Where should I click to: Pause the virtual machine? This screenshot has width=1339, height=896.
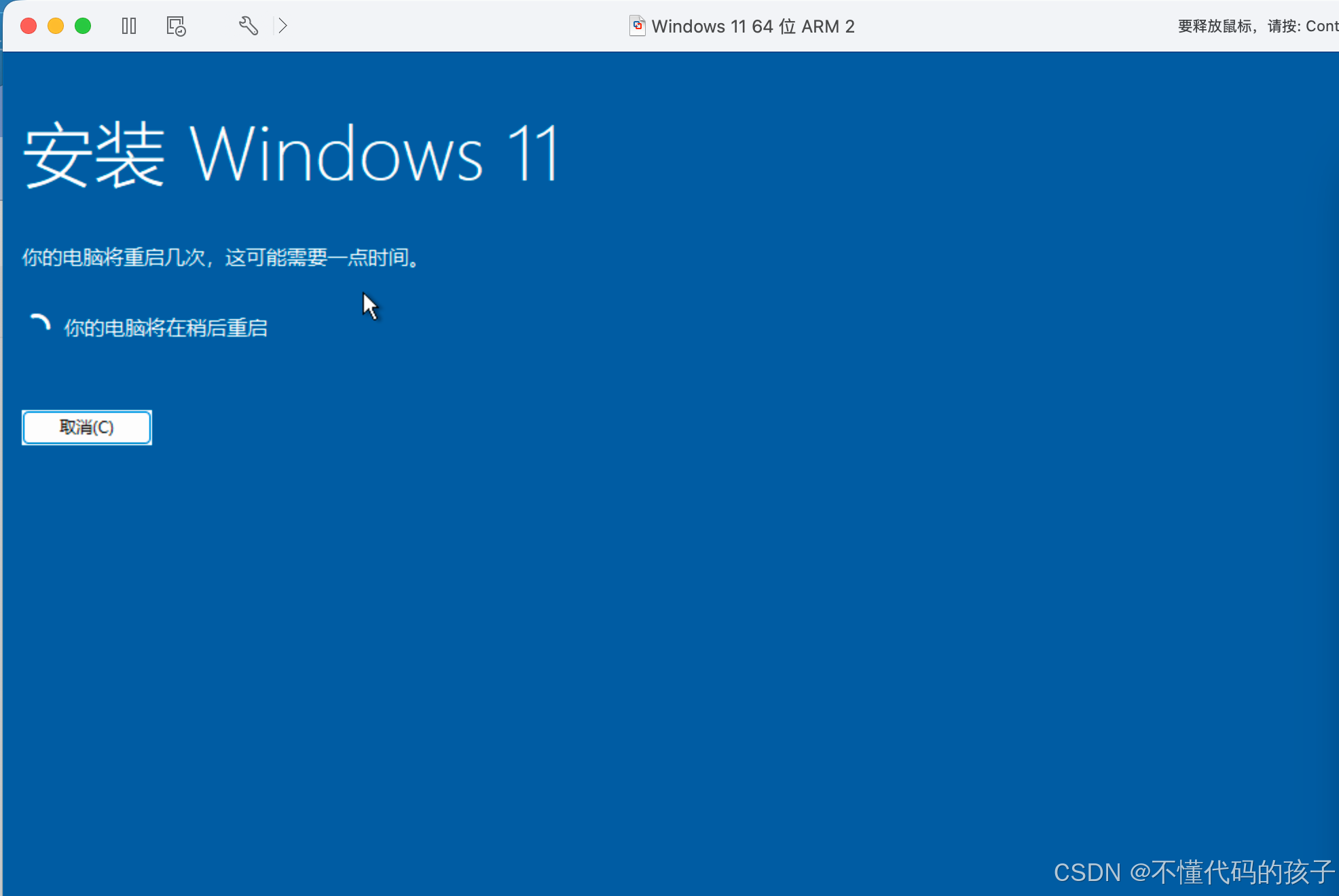[129, 26]
